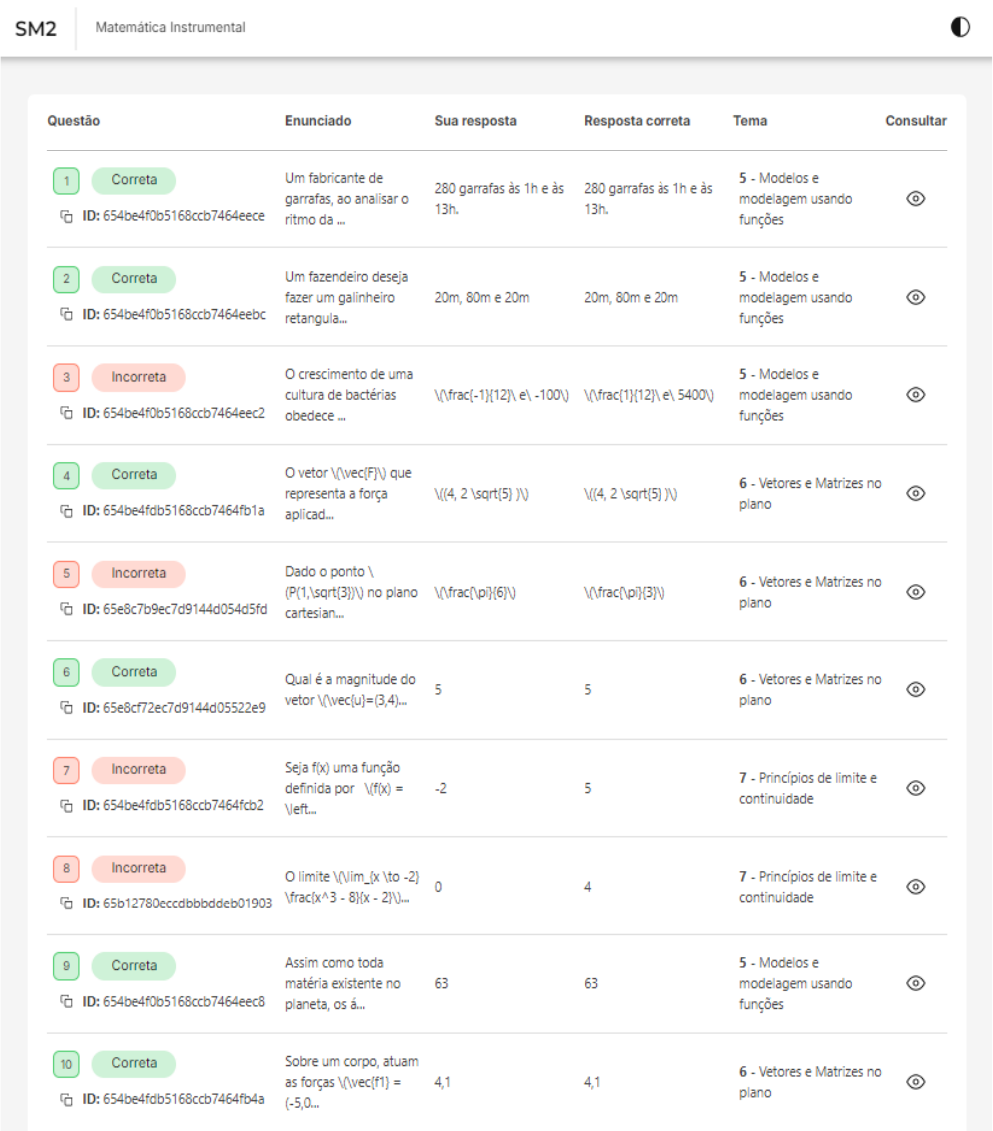Image resolution: width=993 pixels, height=1131 pixels.
Task: Click Matemática Instrumental header title
Action: [x=170, y=28]
